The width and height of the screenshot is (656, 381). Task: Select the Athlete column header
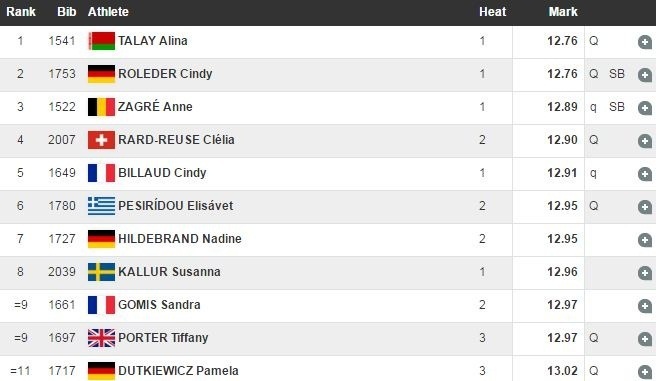108,12
